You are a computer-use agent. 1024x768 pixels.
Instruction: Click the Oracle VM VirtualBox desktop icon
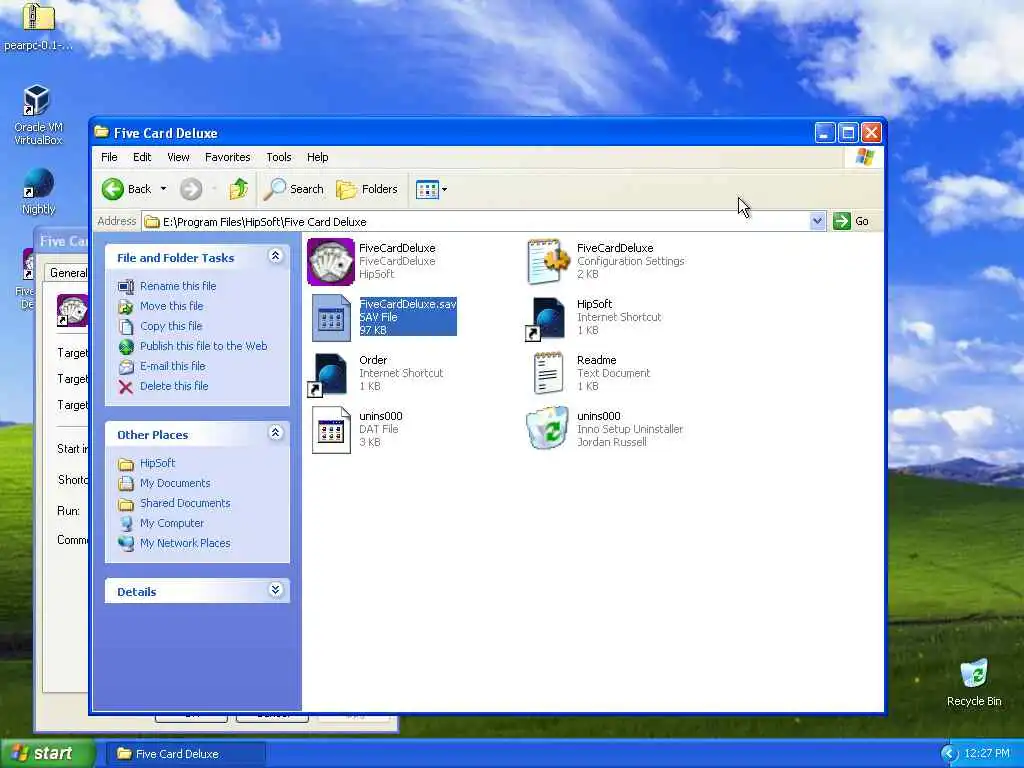[x=37, y=101]
